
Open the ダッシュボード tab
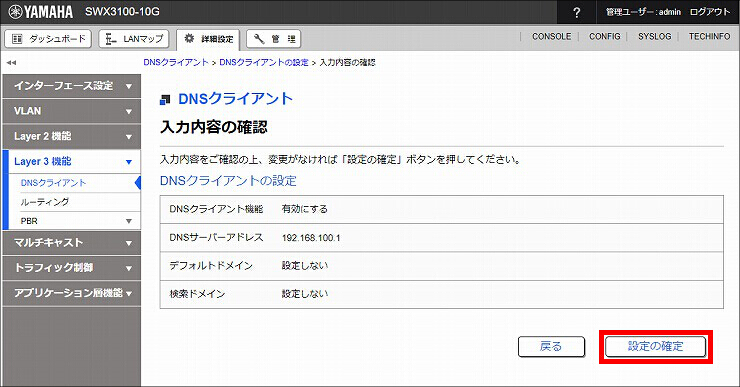(48, 39)
